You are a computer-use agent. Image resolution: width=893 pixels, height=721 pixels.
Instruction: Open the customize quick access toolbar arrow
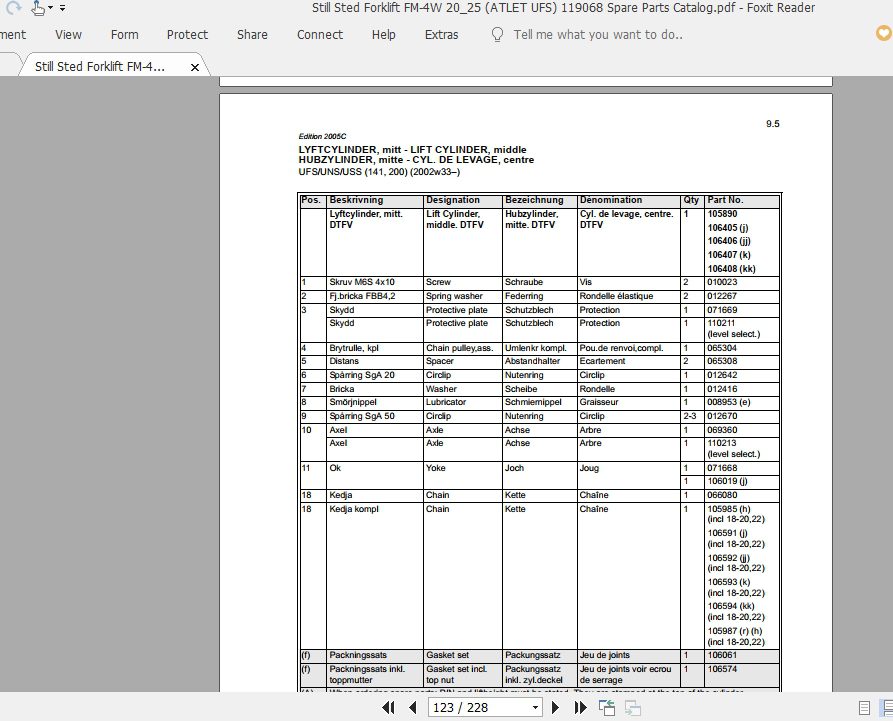(62, 8)
